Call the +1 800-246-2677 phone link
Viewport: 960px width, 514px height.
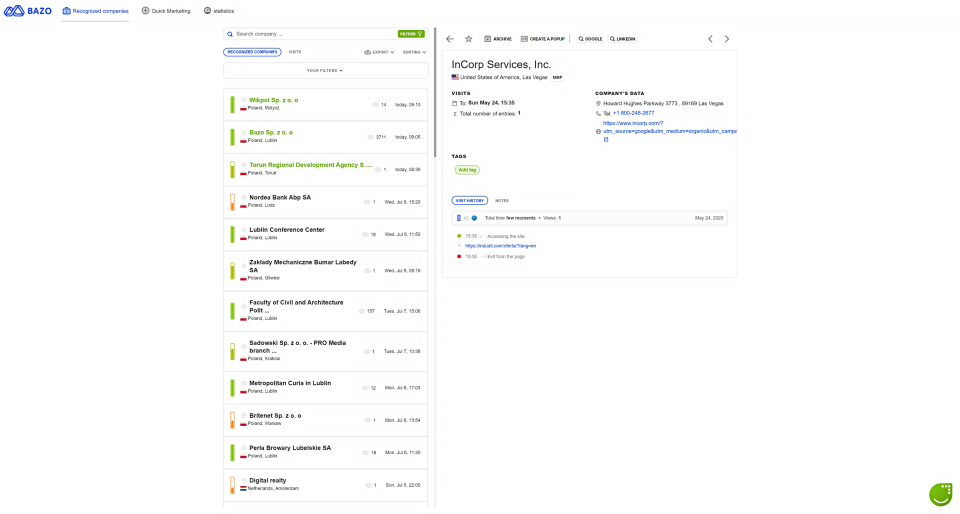(x=633, y=113)
